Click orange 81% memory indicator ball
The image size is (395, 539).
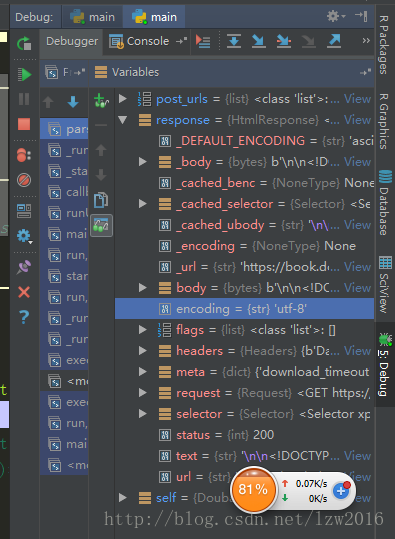click(253, 489)
